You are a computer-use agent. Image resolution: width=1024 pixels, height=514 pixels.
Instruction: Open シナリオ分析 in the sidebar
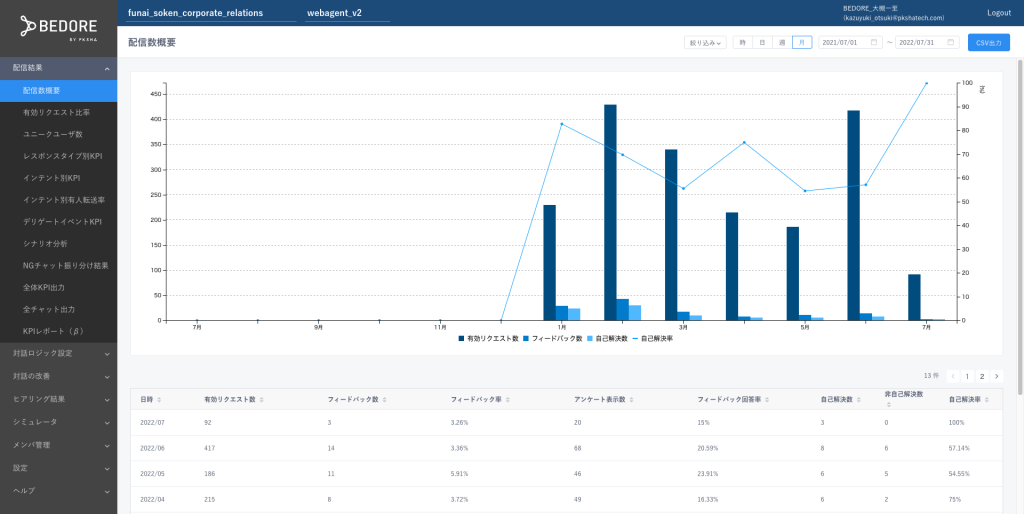(x=45, y=244)
